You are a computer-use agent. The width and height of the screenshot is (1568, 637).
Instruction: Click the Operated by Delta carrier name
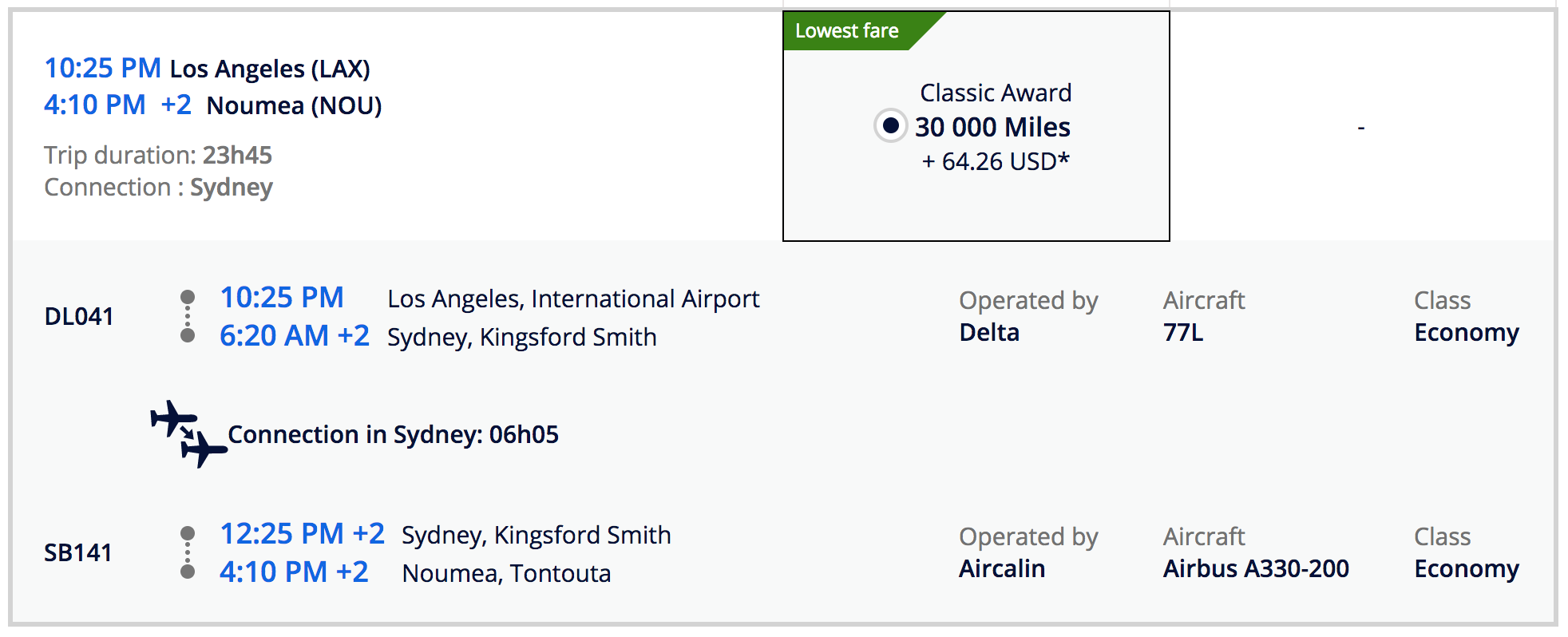coord(988,333)
